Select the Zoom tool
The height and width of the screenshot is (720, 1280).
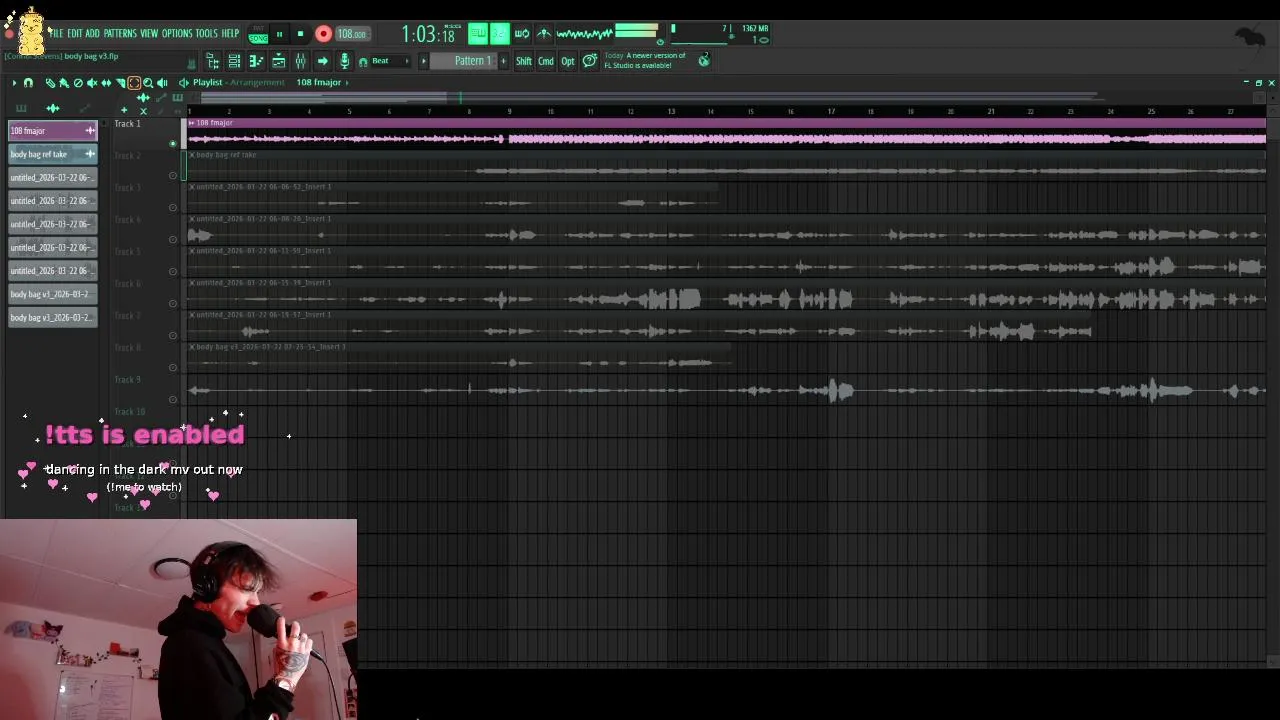[148, 83]
